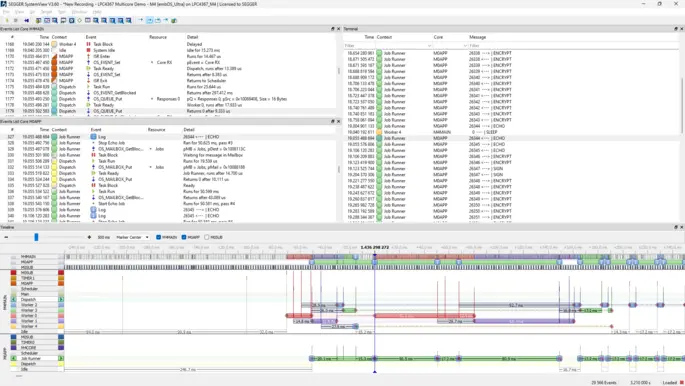Select the Start Echo Job event row
This screenshot has width=685, height=386.
coord(168,203)
